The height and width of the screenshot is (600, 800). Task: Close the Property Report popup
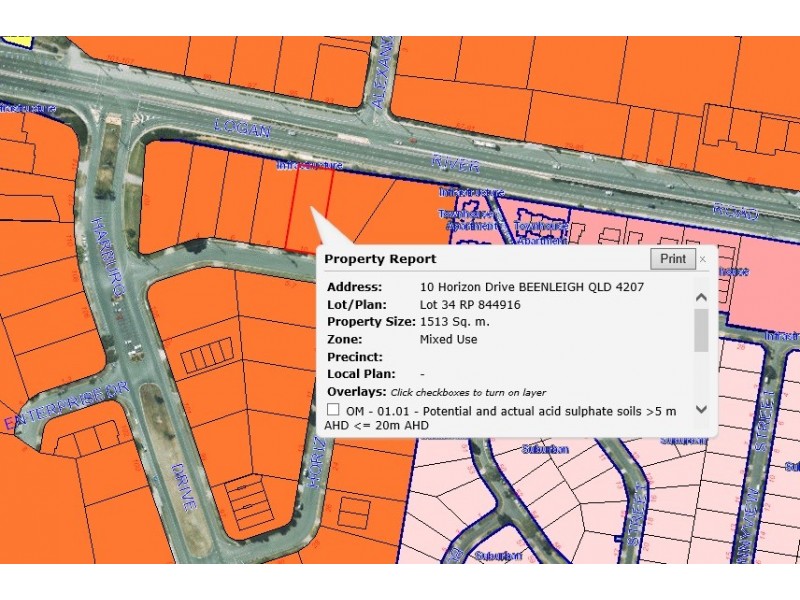(702, 259)
